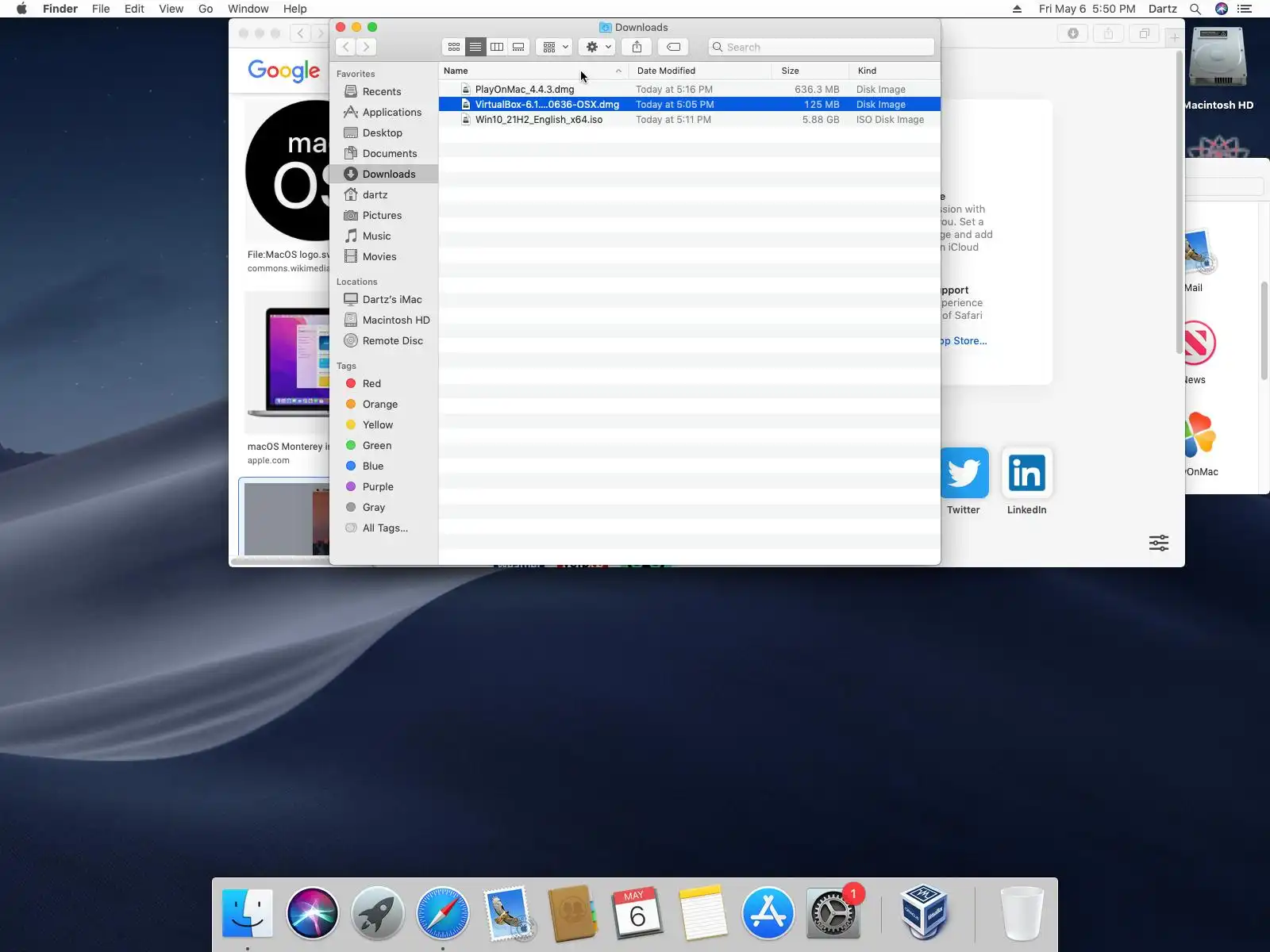
Task: Open the Help menu
Action: pyautogui.click(x=294, y=9)
